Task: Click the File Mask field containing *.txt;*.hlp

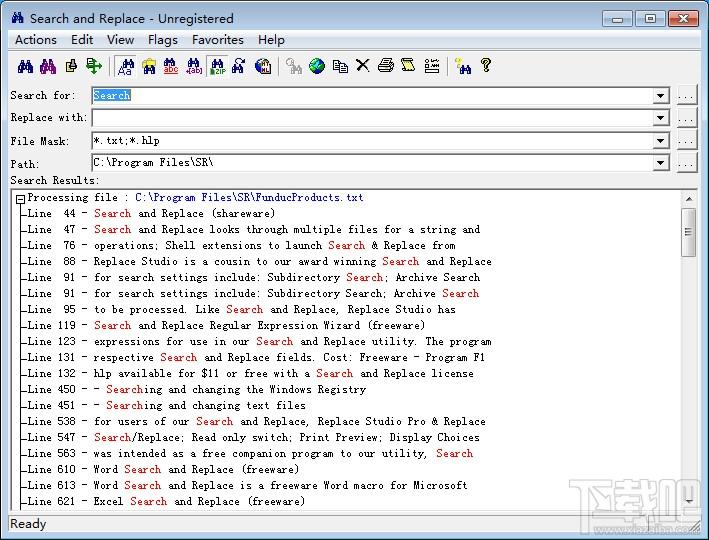Action: pyautogui.click(x=372, y=141)
